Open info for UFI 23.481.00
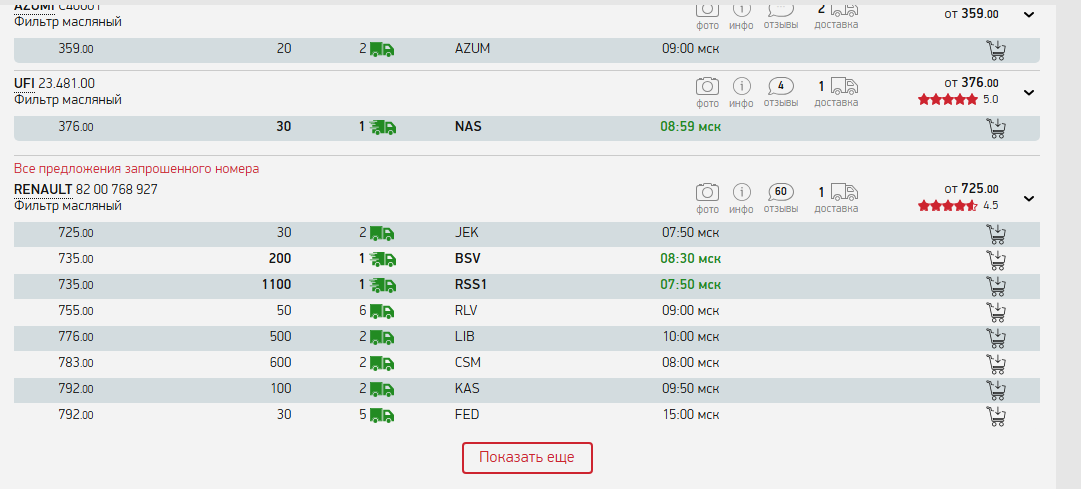Image resolution: width=1081 pixels, height=489 pixels. coord(741,93)
